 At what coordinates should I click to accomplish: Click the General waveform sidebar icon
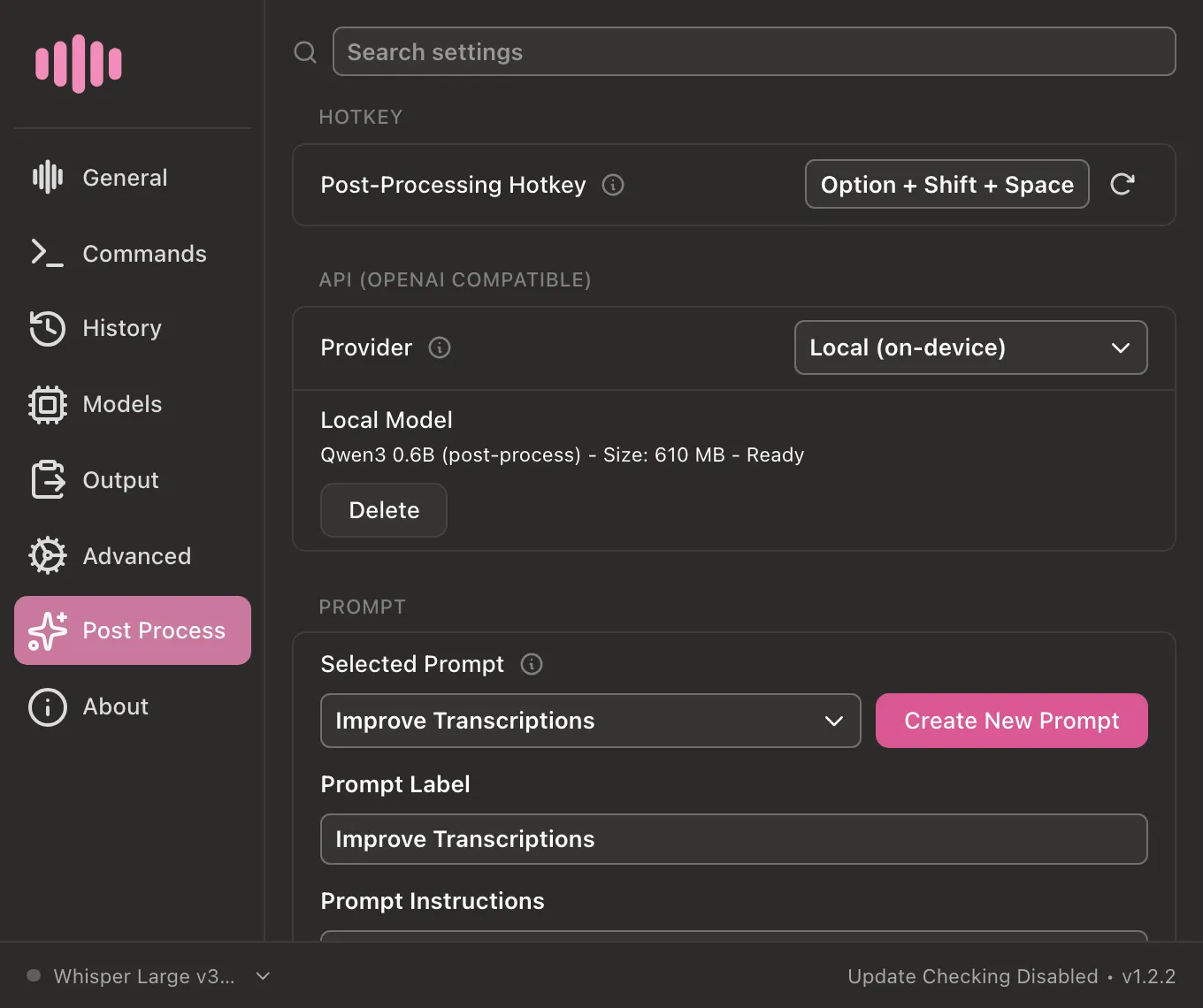(48, 177)
